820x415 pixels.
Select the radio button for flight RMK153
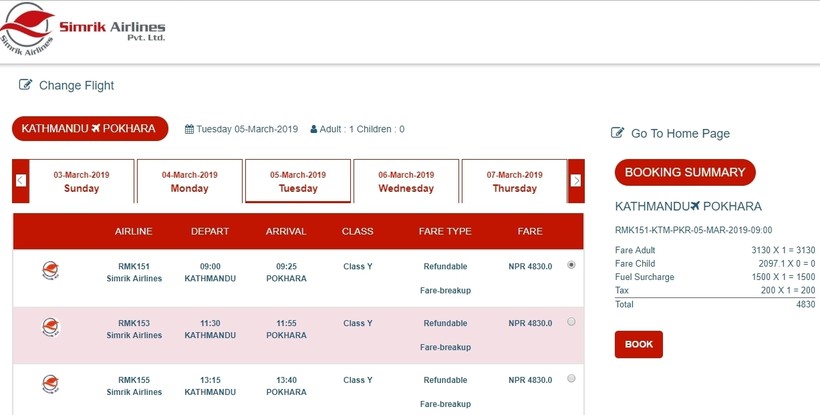[x=571, y=322]
